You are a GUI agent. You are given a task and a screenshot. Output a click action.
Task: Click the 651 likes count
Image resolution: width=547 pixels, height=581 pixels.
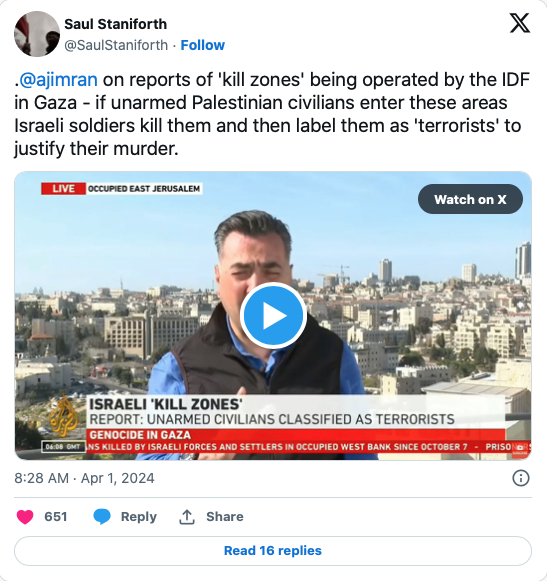[56, 517]
